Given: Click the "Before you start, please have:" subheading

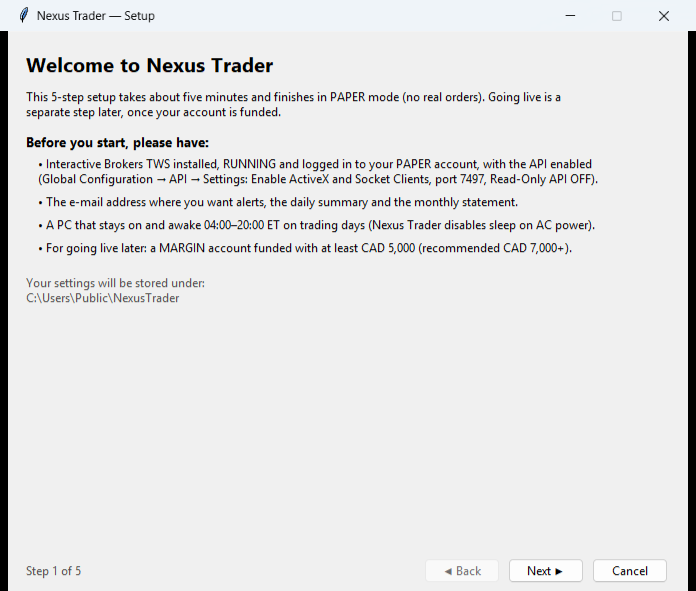Looking at the screenshot, I should point(117,143).
